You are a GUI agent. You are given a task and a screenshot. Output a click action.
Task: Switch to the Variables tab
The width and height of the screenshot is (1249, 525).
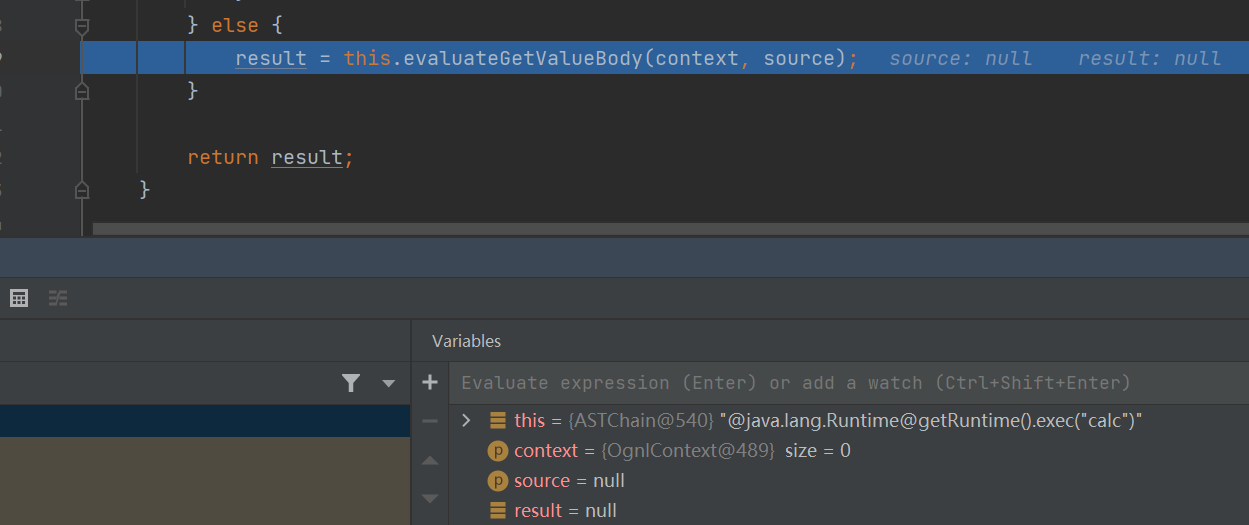[466, 341]
